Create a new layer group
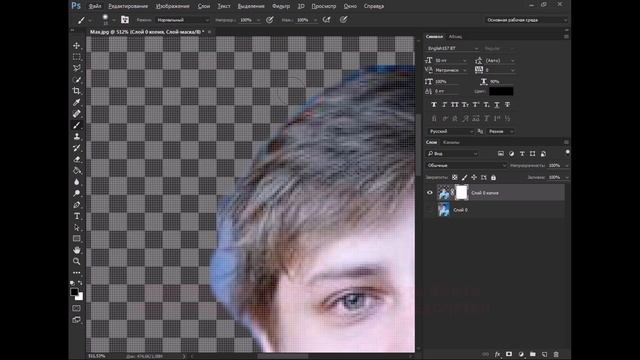This screenshot has width=640, height=360. point(533,354)
